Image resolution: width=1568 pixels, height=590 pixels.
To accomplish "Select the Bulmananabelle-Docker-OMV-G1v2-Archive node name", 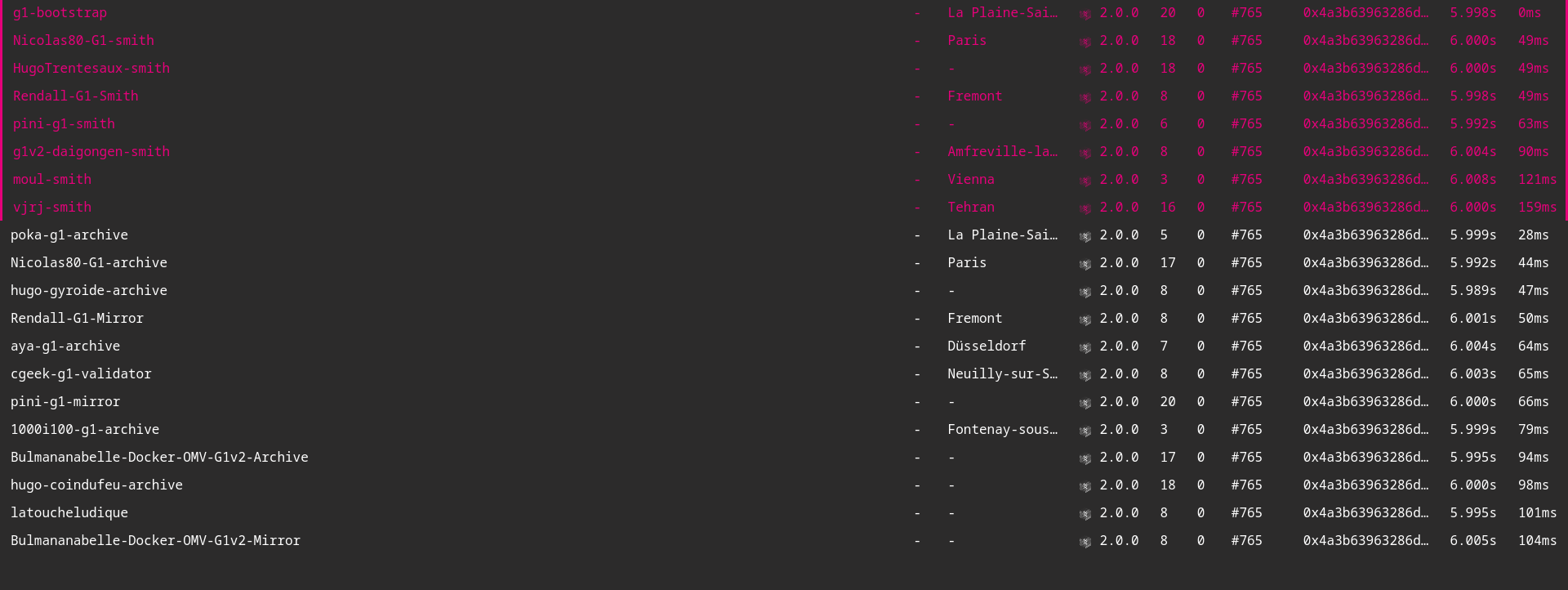I will click(x=159, y=458).
